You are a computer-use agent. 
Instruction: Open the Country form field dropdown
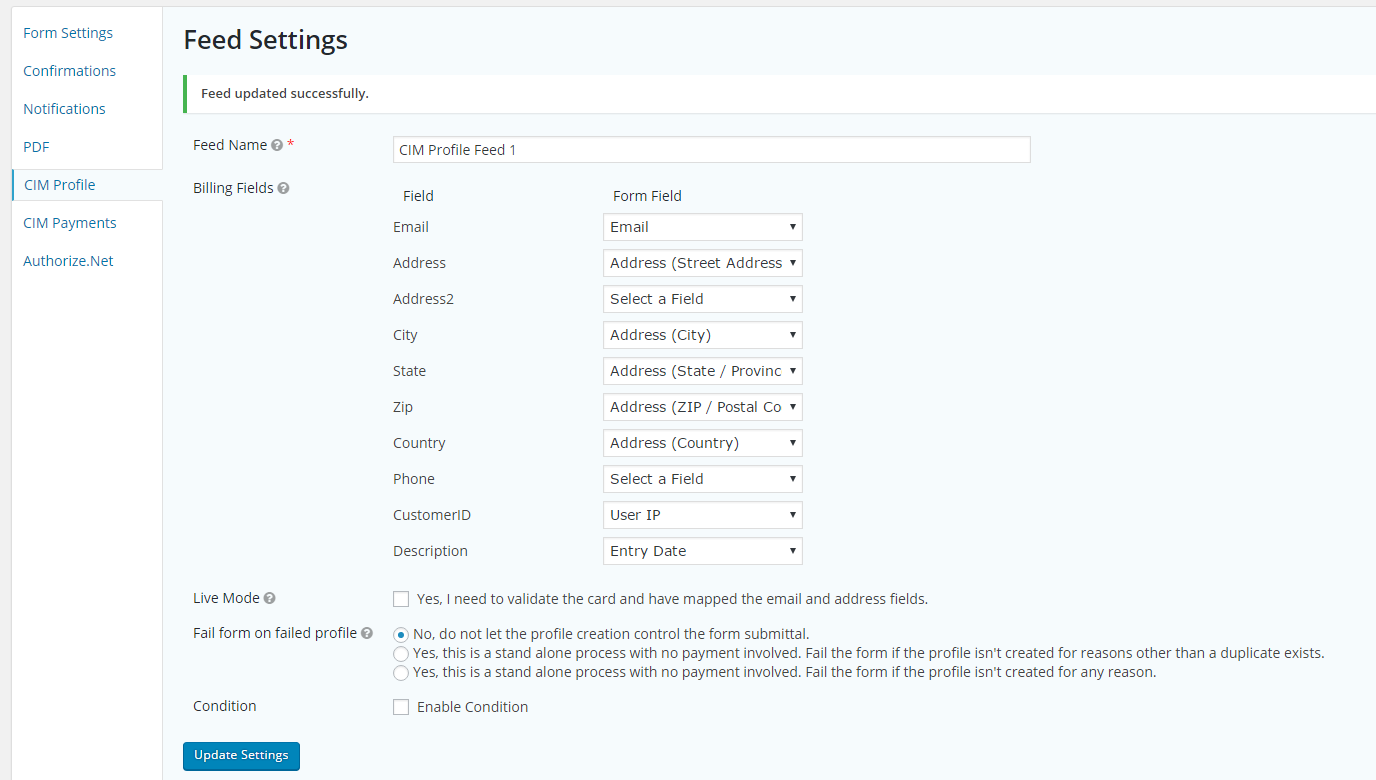pos(703,443)
